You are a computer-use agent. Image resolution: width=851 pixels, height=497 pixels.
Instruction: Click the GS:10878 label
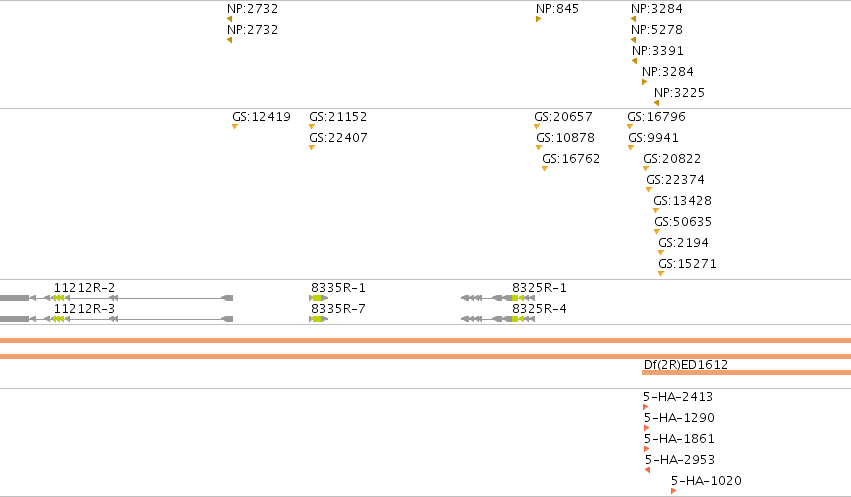[566, 138]
